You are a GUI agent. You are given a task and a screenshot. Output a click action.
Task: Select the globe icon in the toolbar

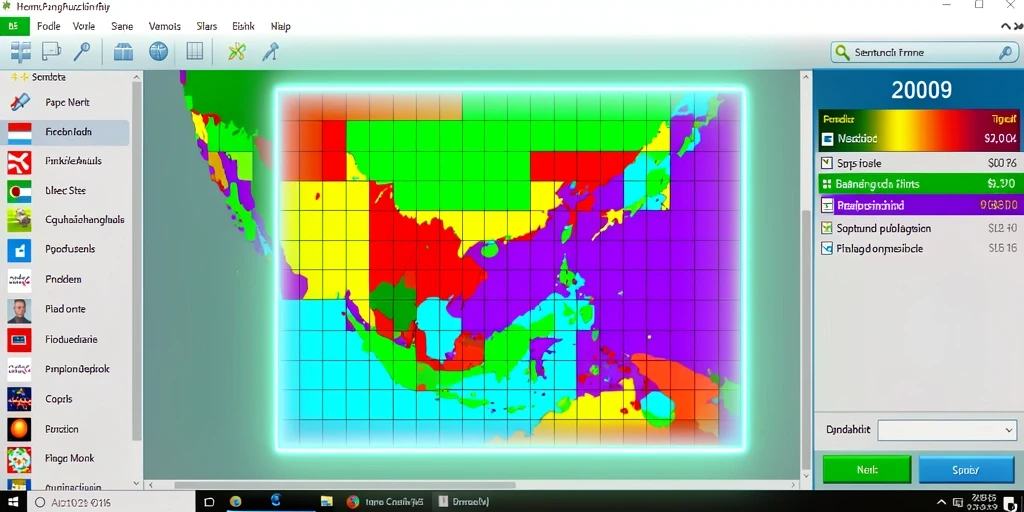pos(159,52)
